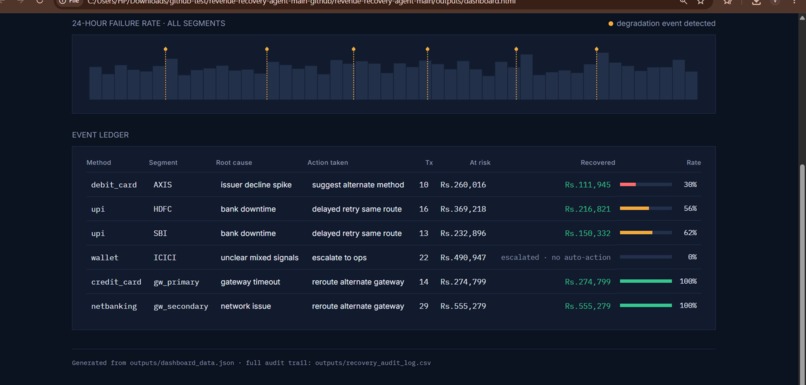
Task: Click the Rs.111,945 recovered amount
Action: click(x=588, y=185)
